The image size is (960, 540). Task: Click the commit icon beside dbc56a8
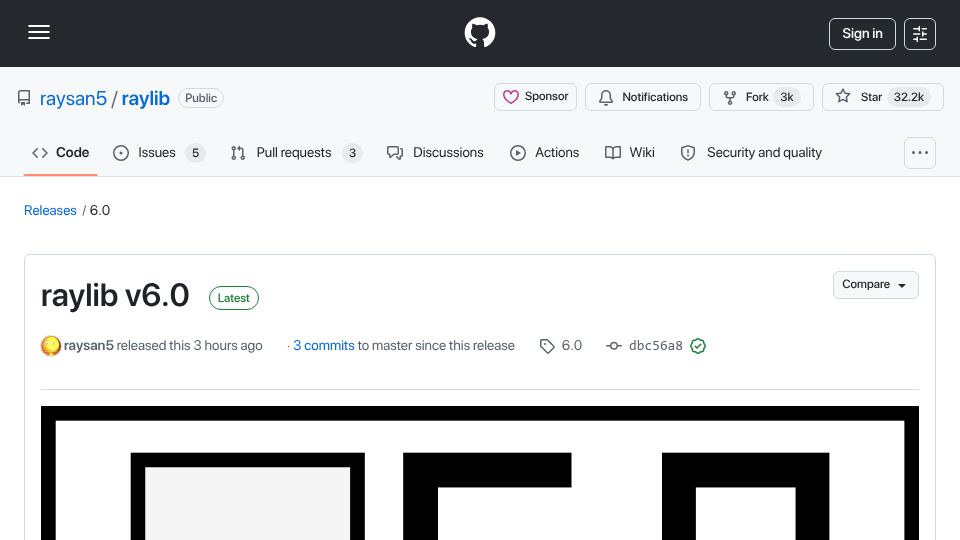pos(613,346)
